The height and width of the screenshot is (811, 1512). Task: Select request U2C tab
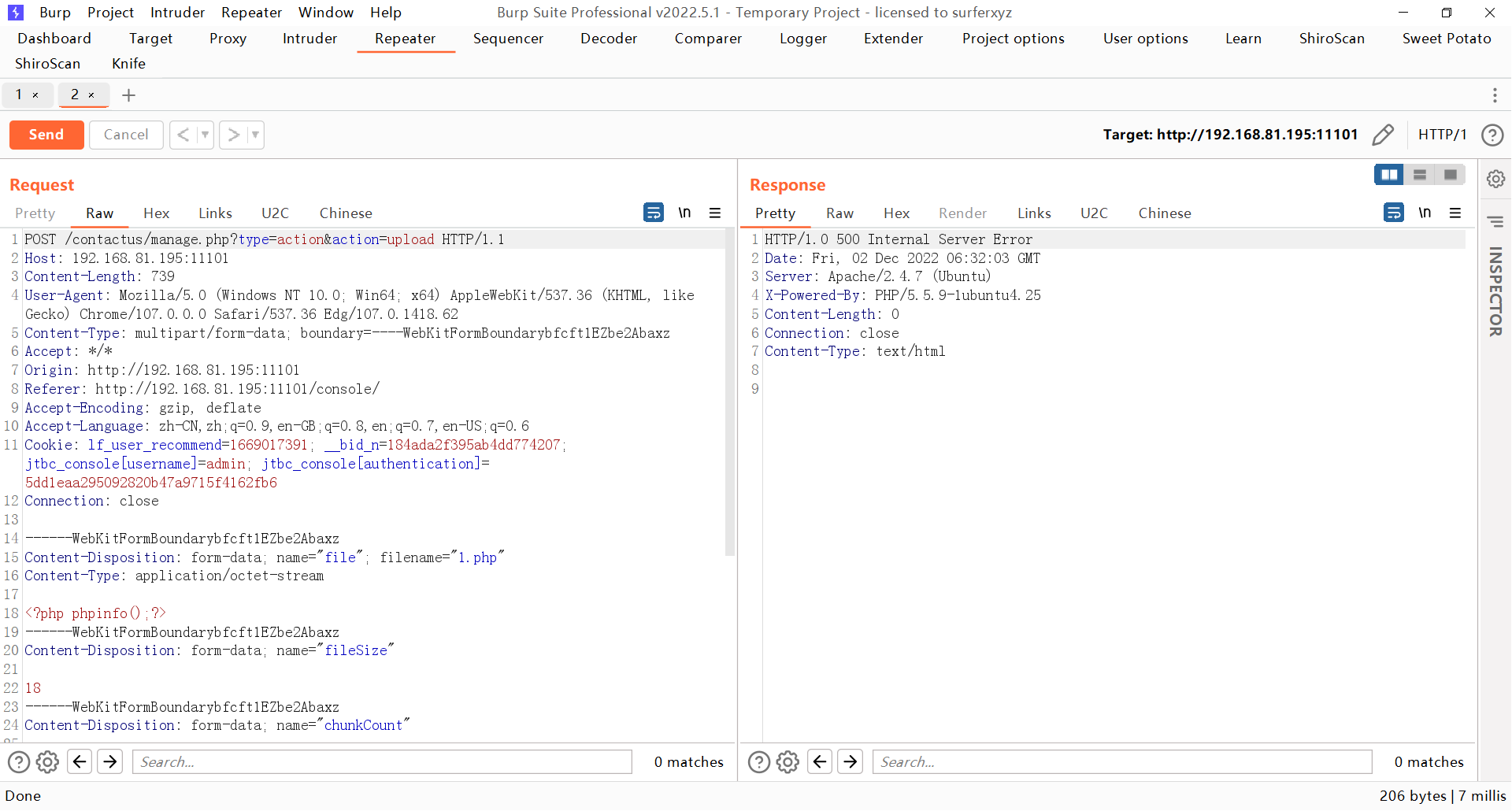275,213
